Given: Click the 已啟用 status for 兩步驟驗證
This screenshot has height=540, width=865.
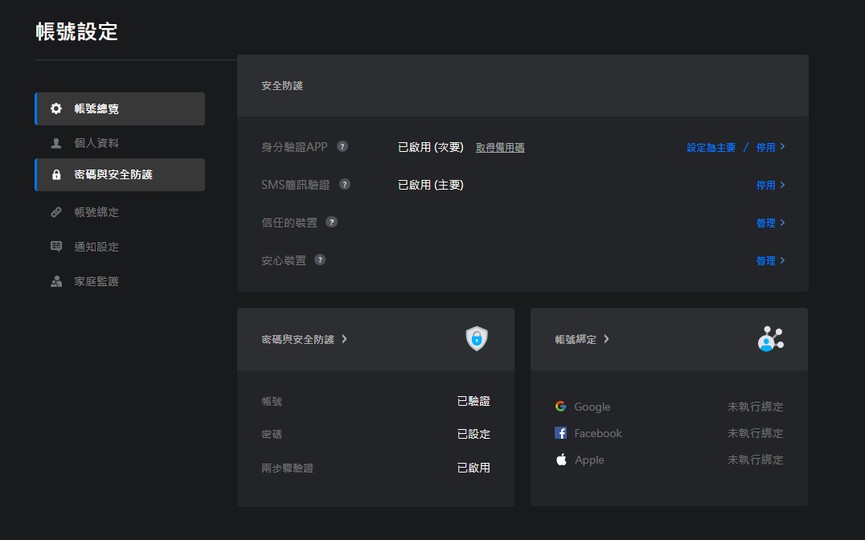Looking at the screenshot, I should (473, 468).
